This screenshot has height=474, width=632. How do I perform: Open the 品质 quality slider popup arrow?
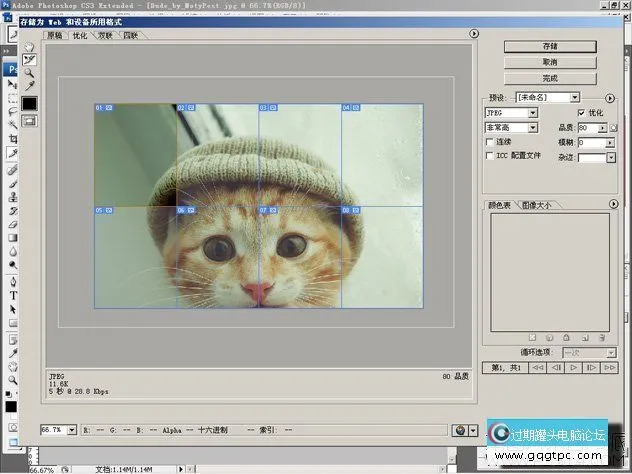click(x=602, y=128)
